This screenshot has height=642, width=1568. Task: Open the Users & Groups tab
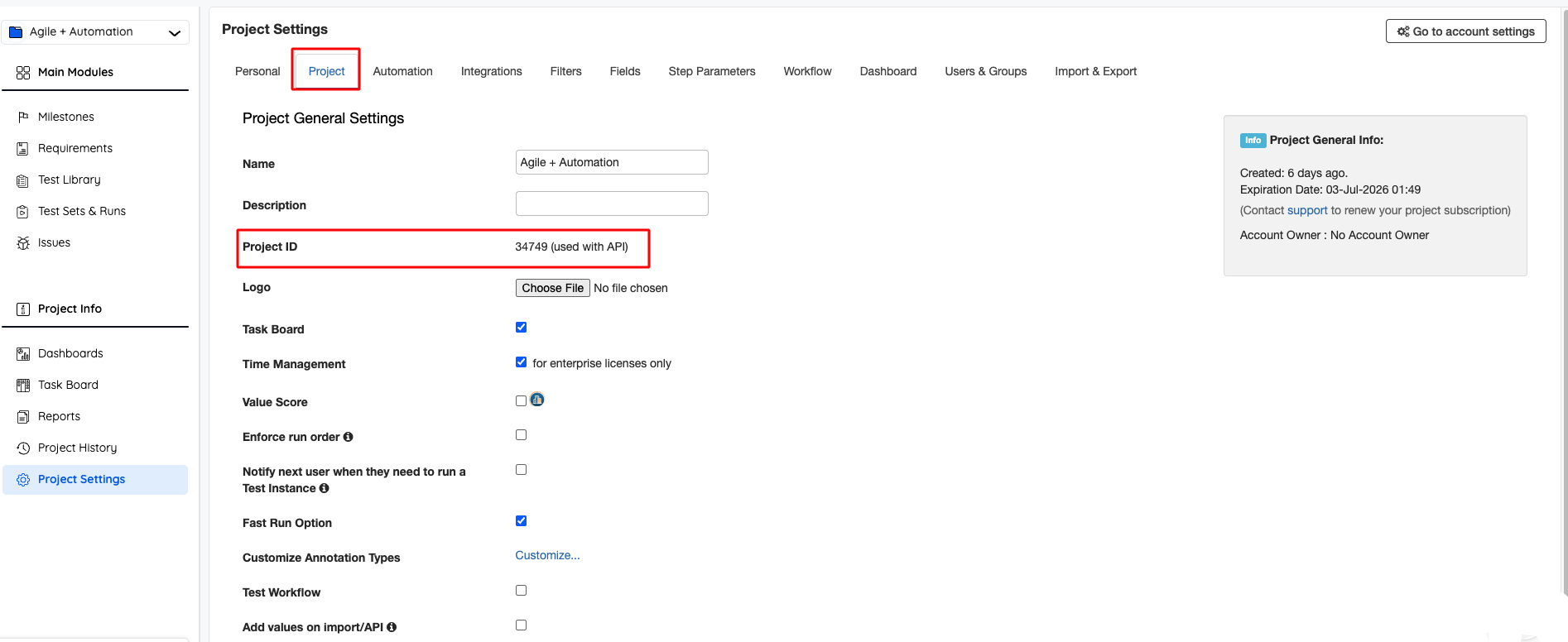click(986, 71)
